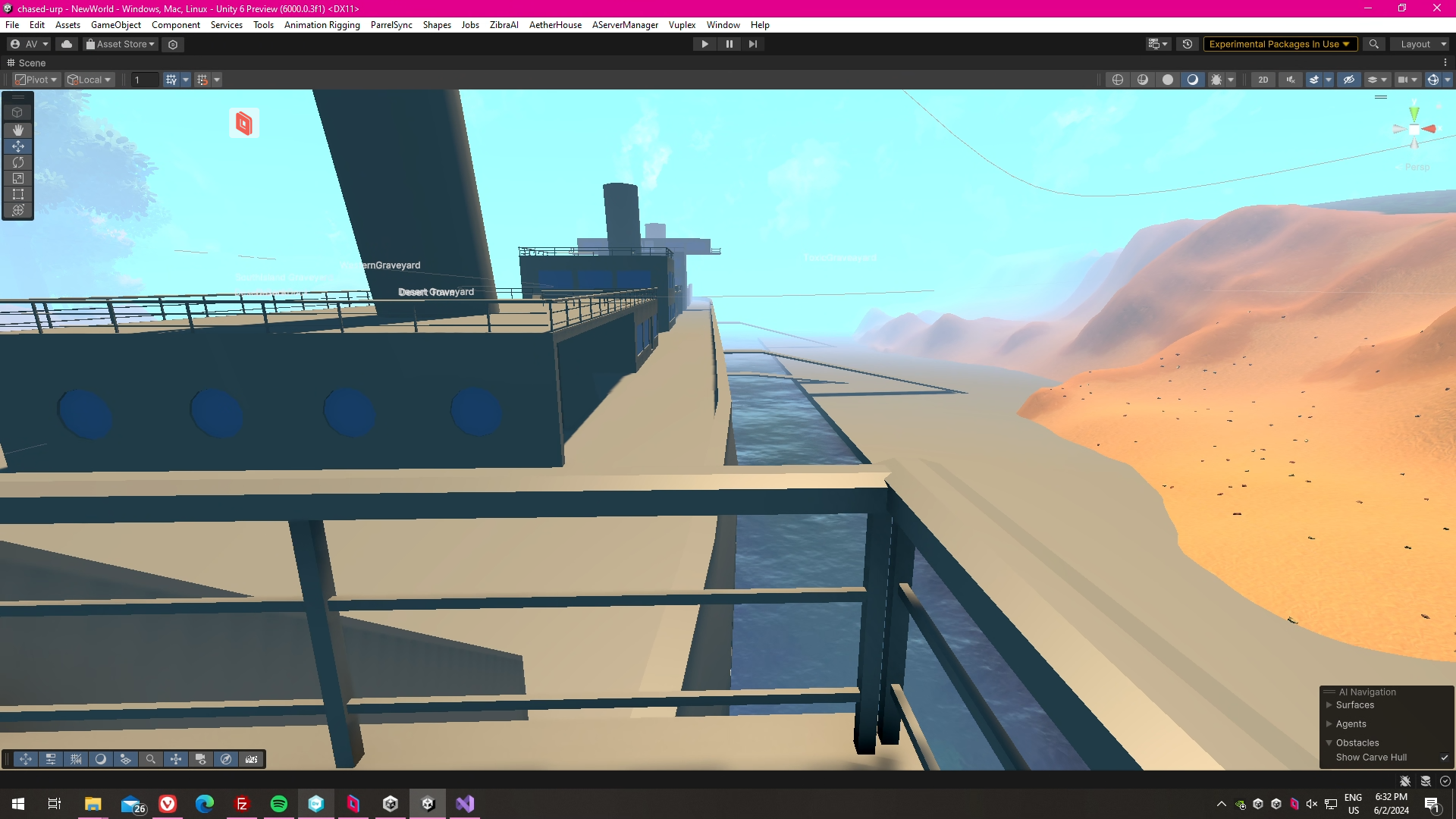Select the Rect transform tool
The height and width of the screenshot is (819, 1456).
point(18,194)
